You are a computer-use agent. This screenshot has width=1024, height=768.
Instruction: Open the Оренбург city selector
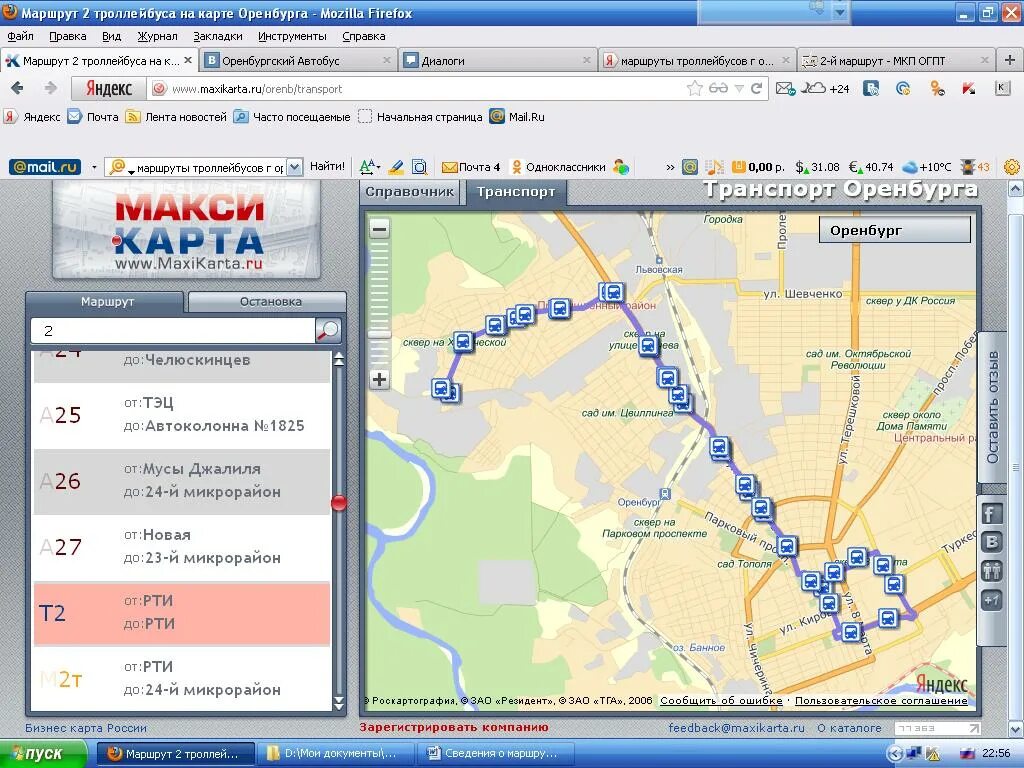[x=895, y=230]
